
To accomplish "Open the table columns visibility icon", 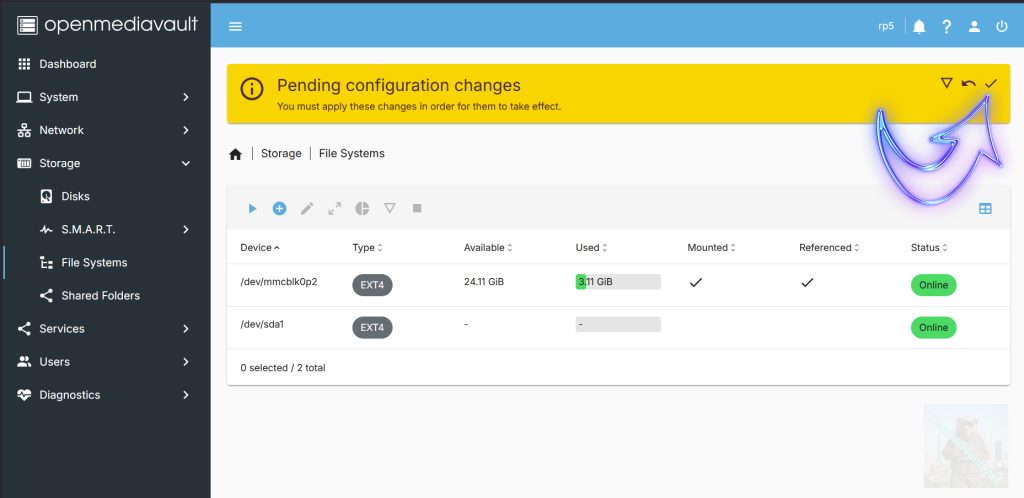I will [x=985, y=208].
